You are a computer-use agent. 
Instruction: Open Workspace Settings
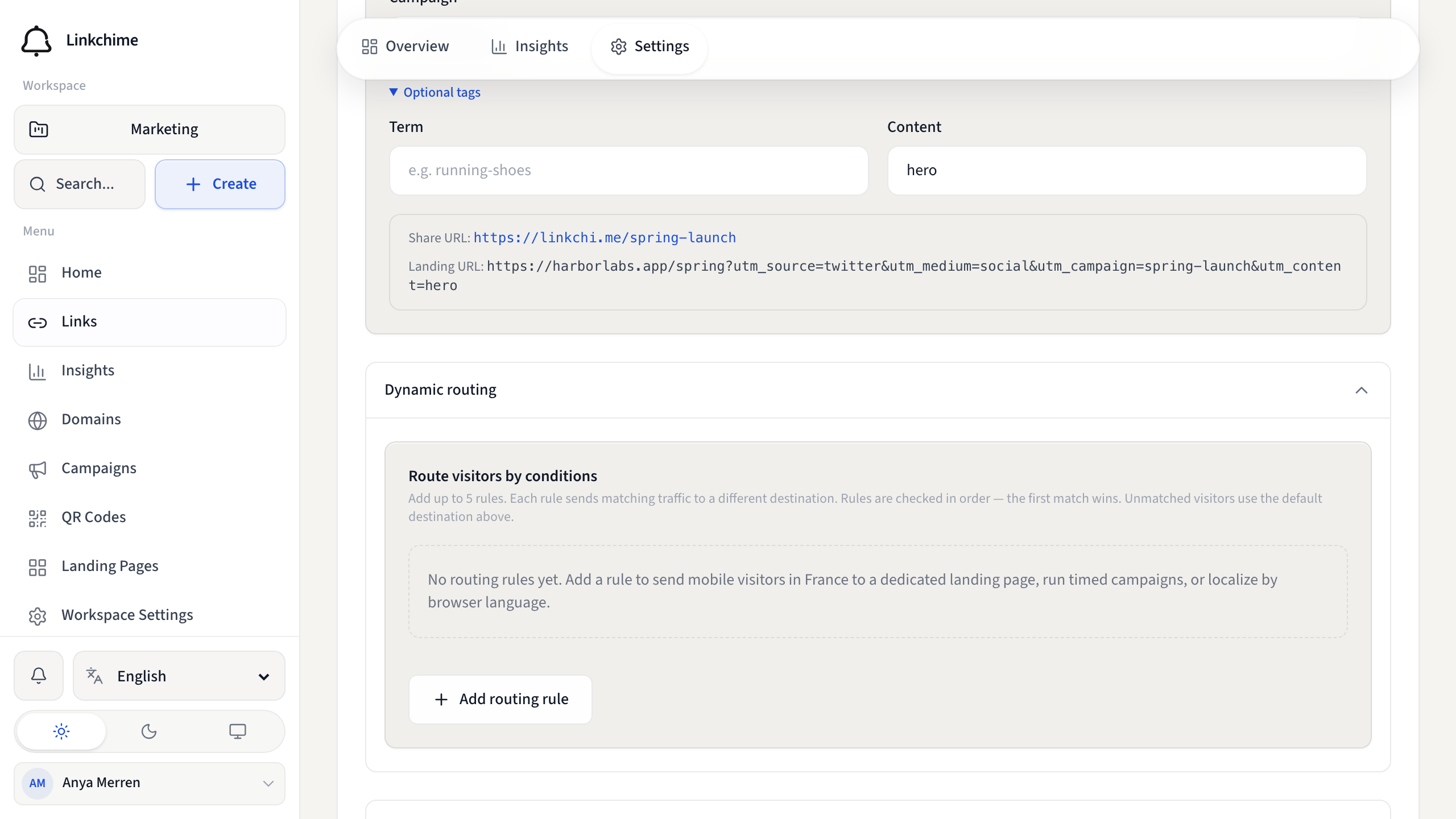click(x=150, y=615)
